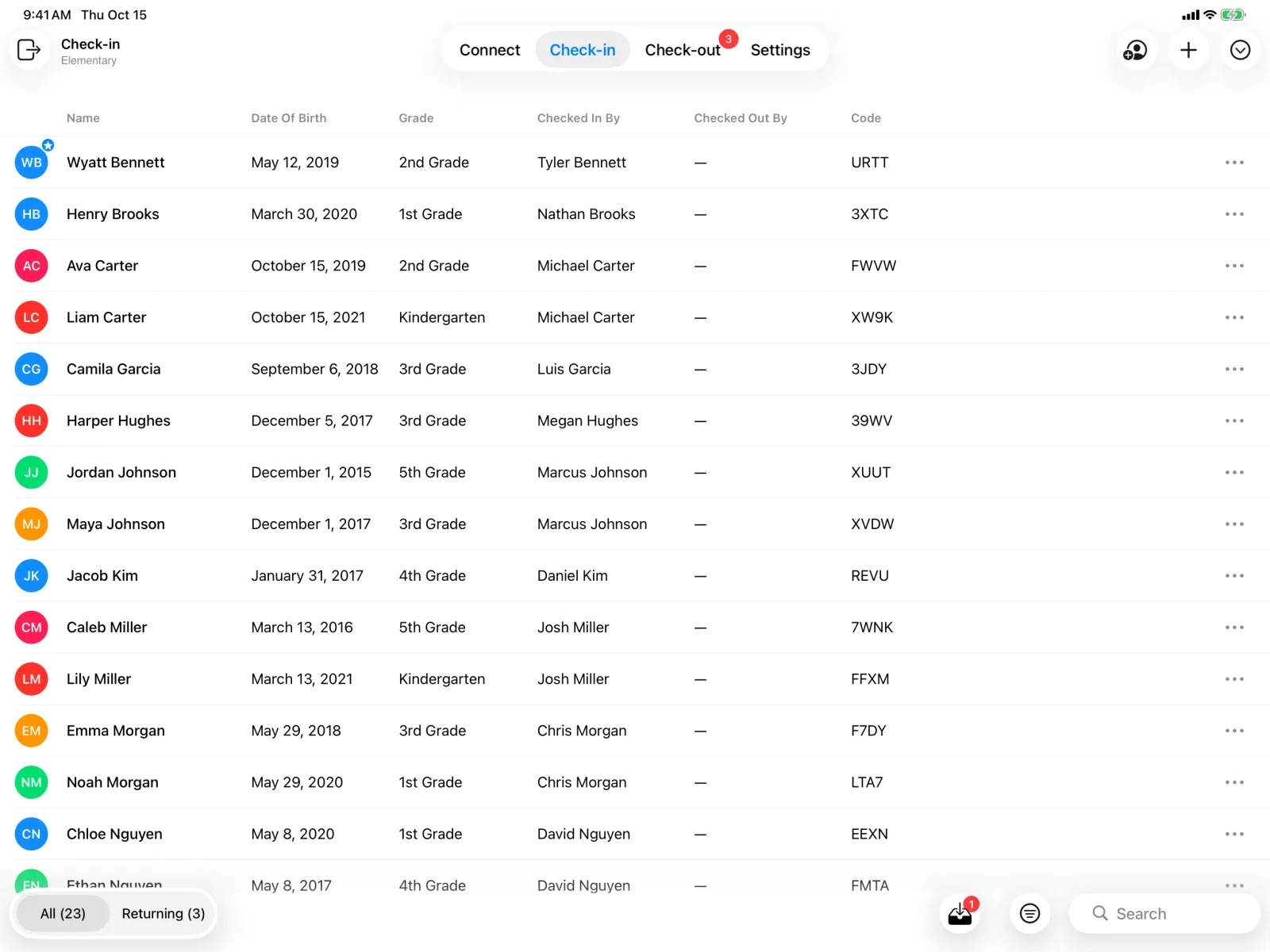Open more options for Lily Miller
This screenshot has height=952, width=1270.
click(x=1234, y=679)
